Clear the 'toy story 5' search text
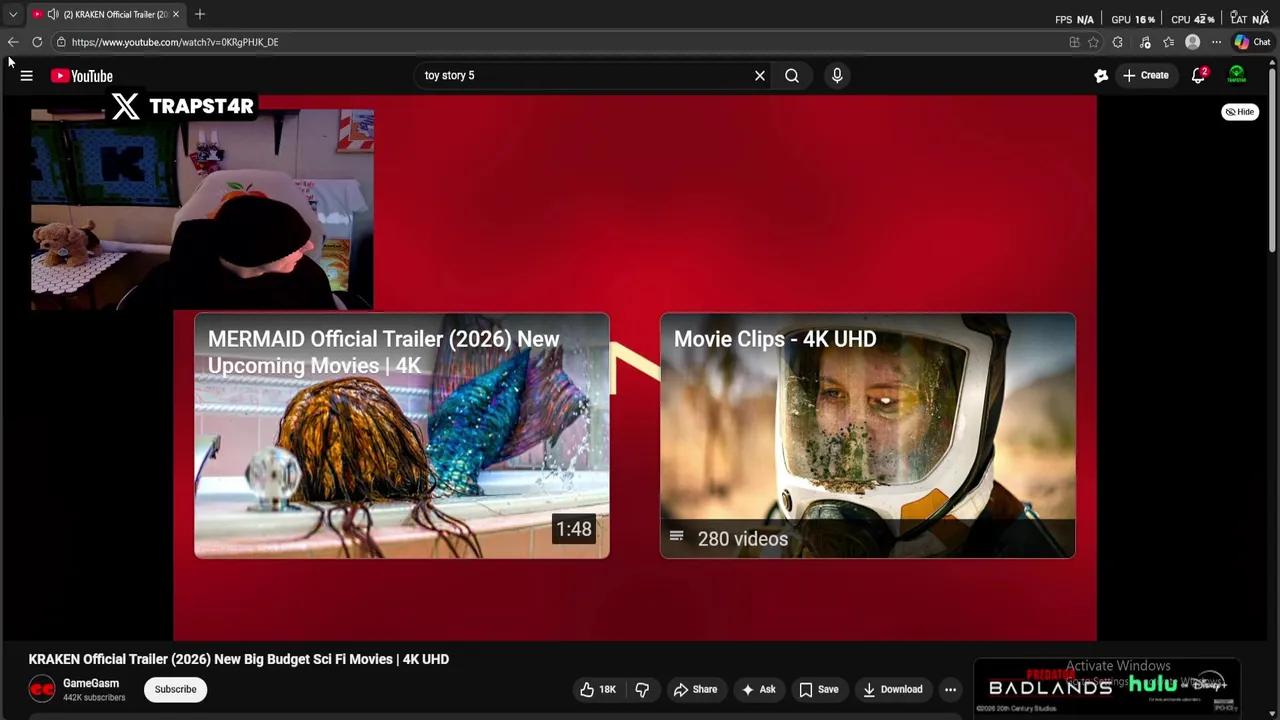Image resolution: width=1280 pixels, height=720 pixels. 760,75
